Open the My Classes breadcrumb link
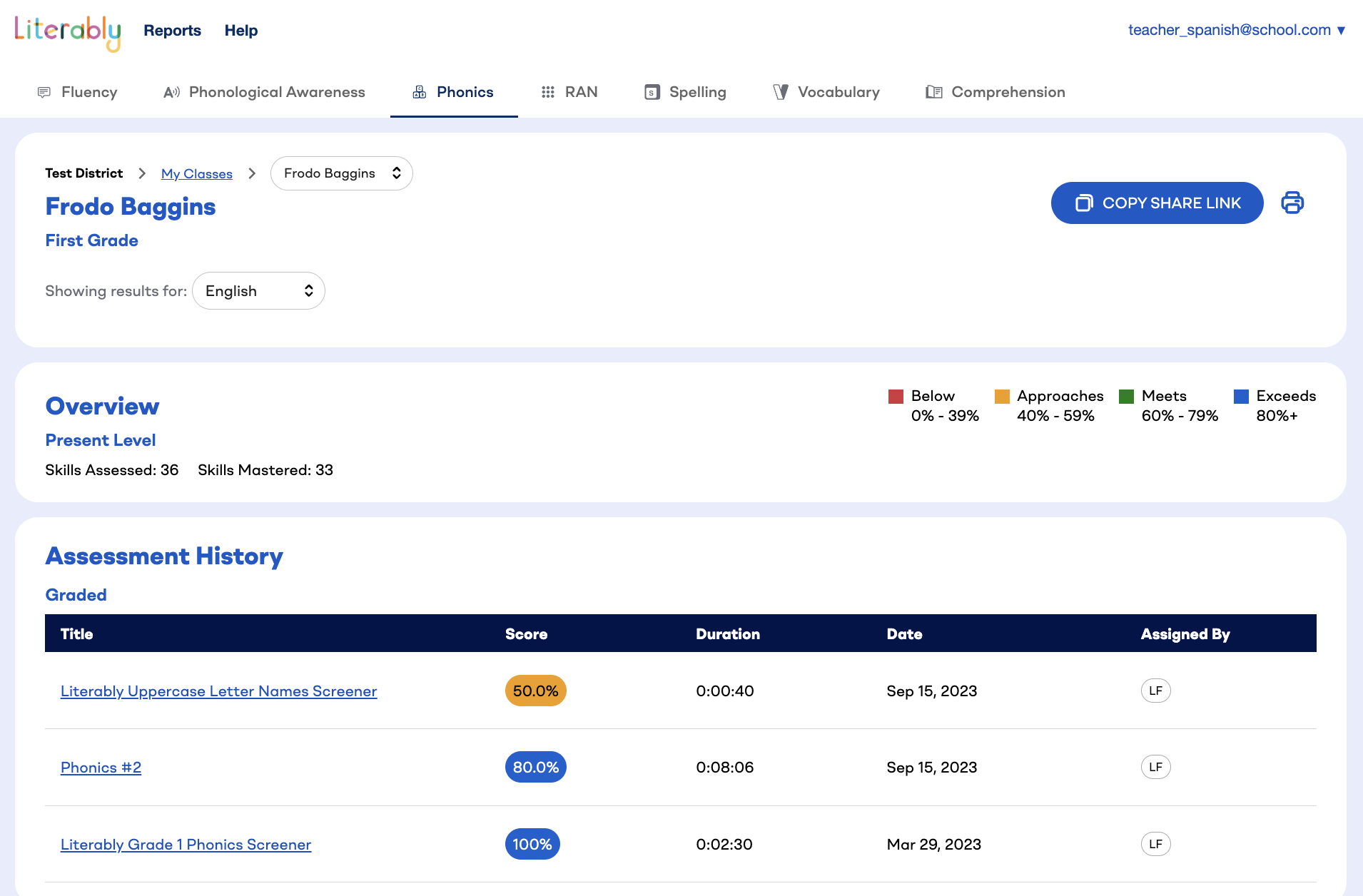Image resolution: width=1363 pixels, height=896 pixels. point(197,173)
